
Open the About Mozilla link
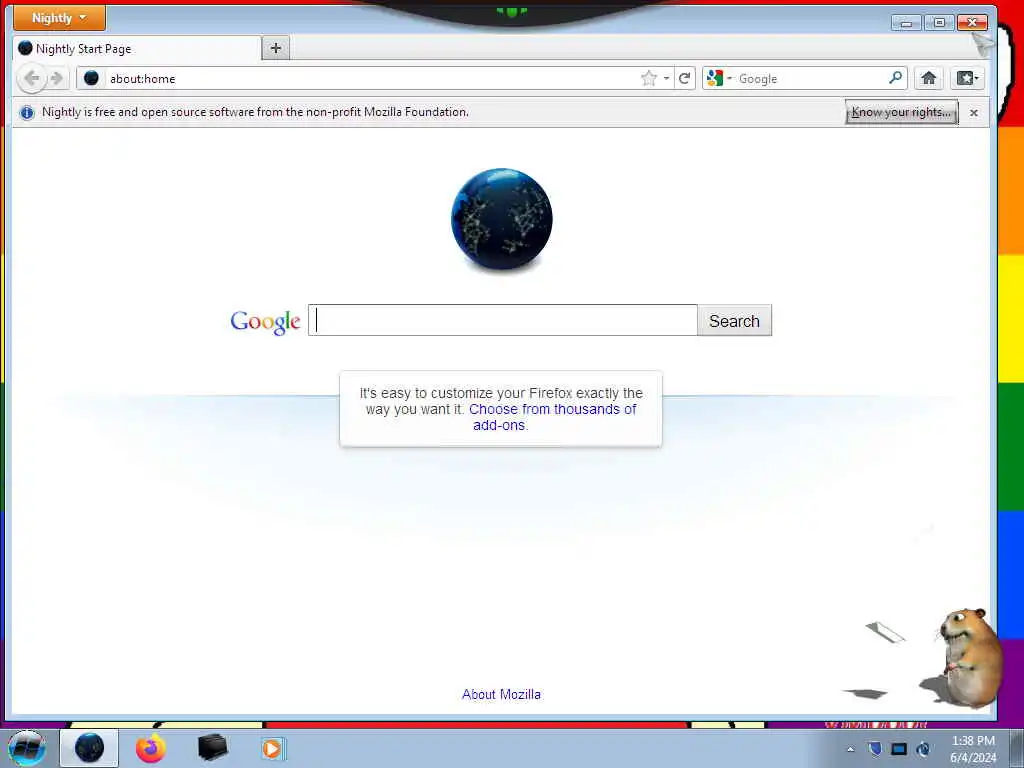click(501, 694)
